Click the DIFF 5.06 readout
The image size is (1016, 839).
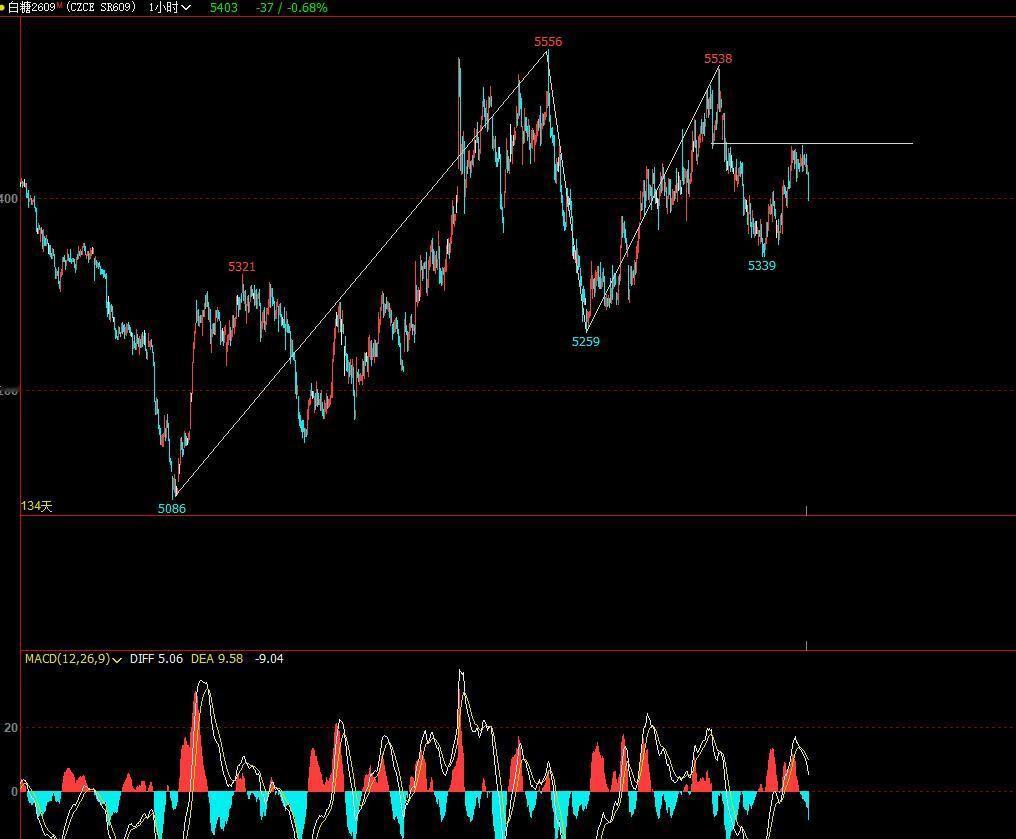156,659
